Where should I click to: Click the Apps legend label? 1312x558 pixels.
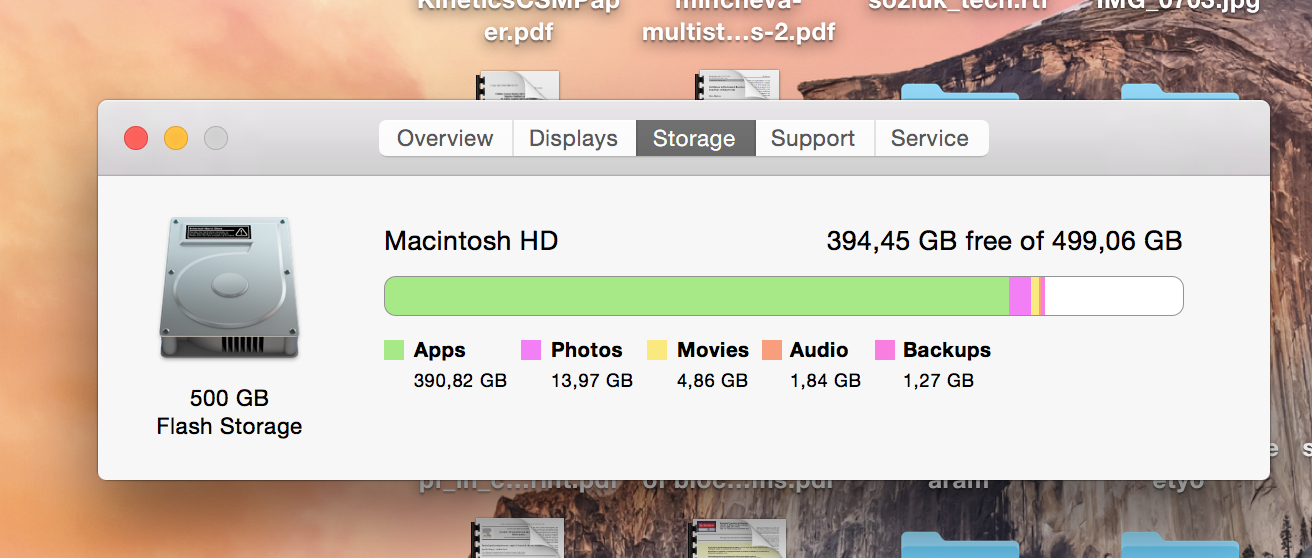[x=440, y=350]
